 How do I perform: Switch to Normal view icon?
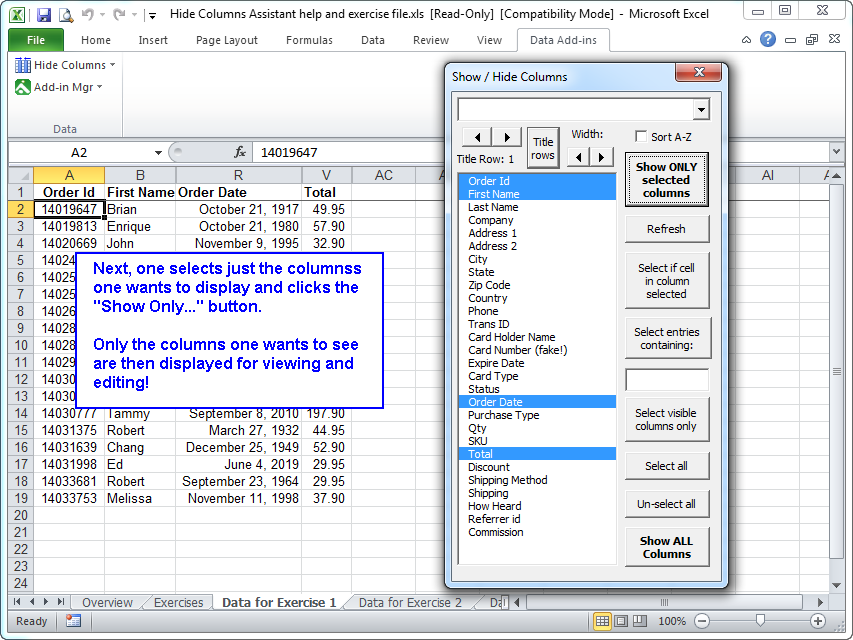pyautogui.click(x=602, y=621)
